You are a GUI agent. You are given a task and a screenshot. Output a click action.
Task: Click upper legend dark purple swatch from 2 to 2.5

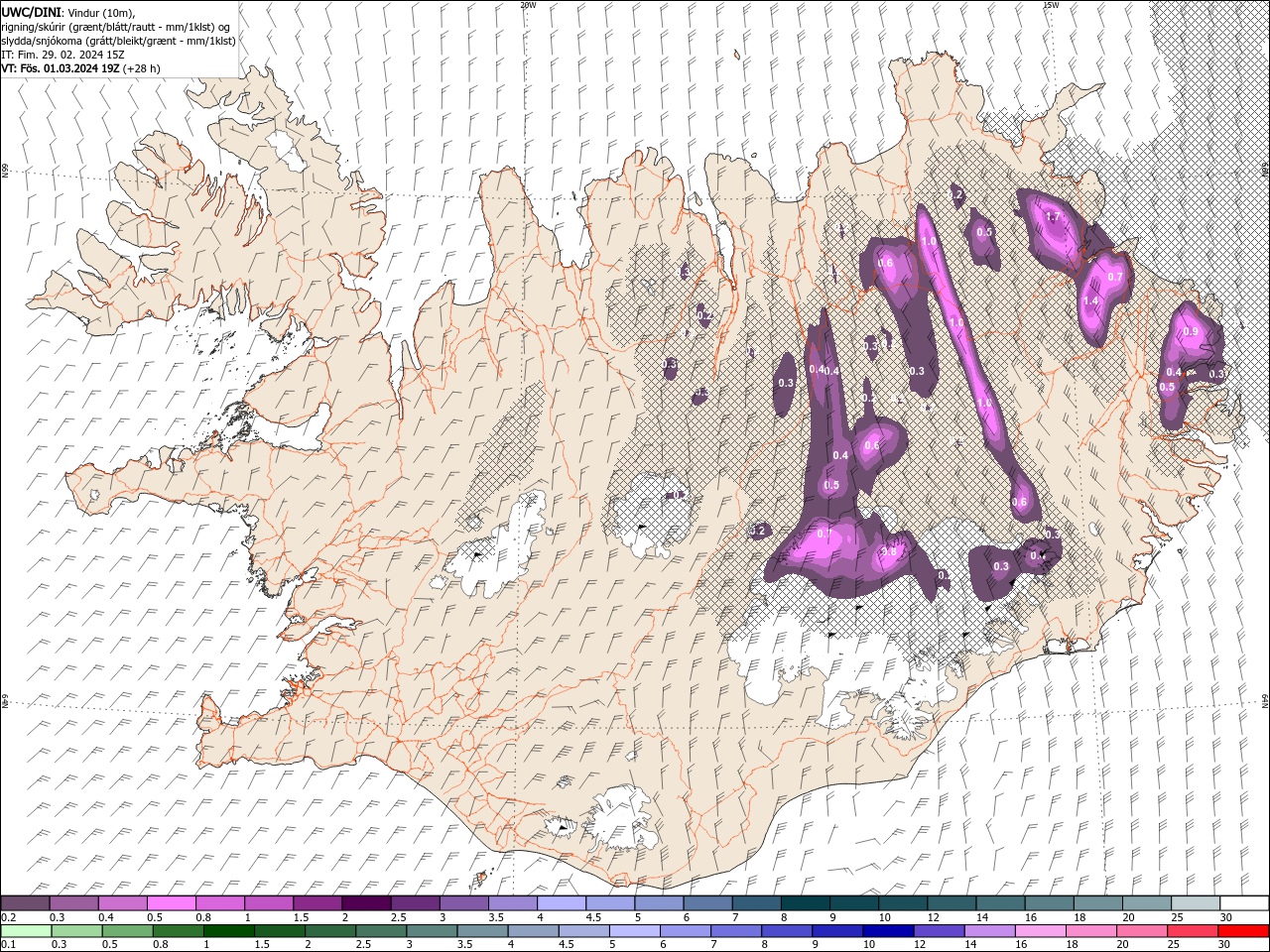(x=366, y=903)
